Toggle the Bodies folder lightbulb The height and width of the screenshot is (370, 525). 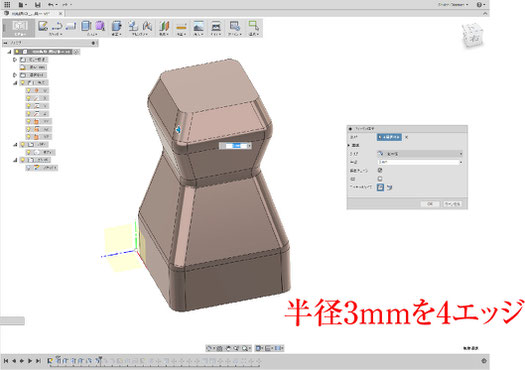(23, 145)
